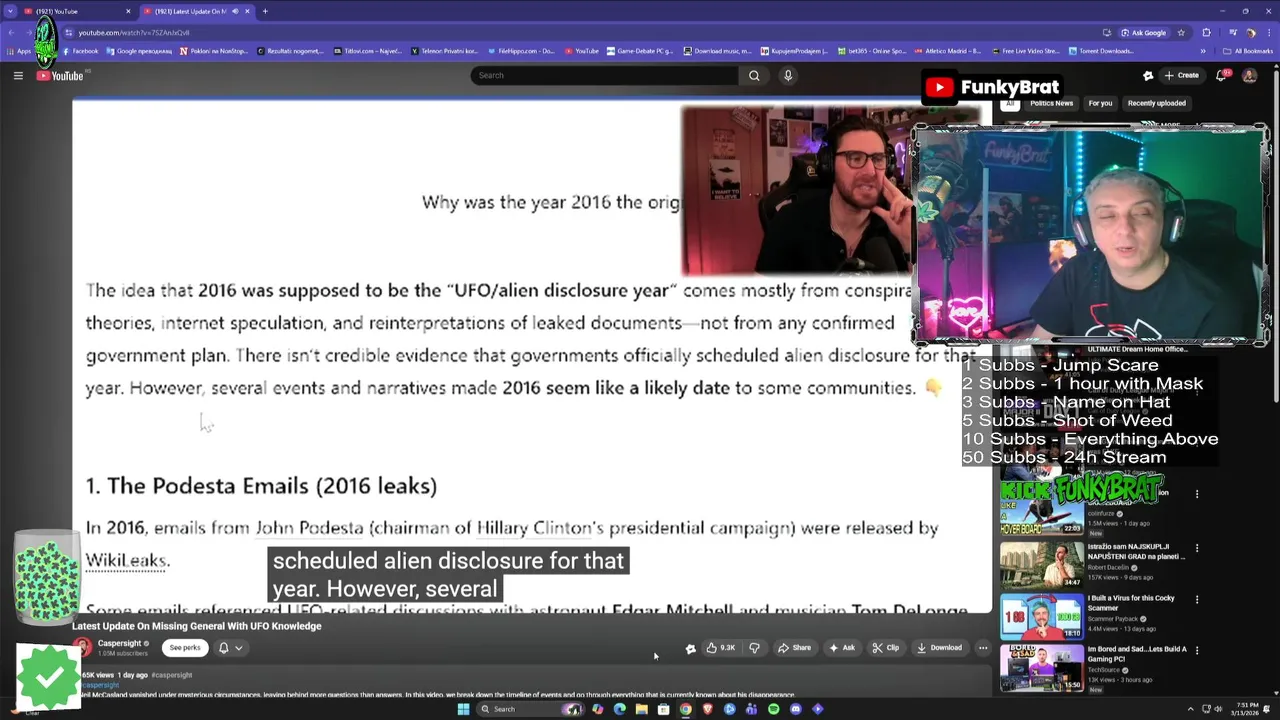Viewport: 1280px width, 720px height.
Task: Select the Recently uploaded chip
Action: point(1157,103)
